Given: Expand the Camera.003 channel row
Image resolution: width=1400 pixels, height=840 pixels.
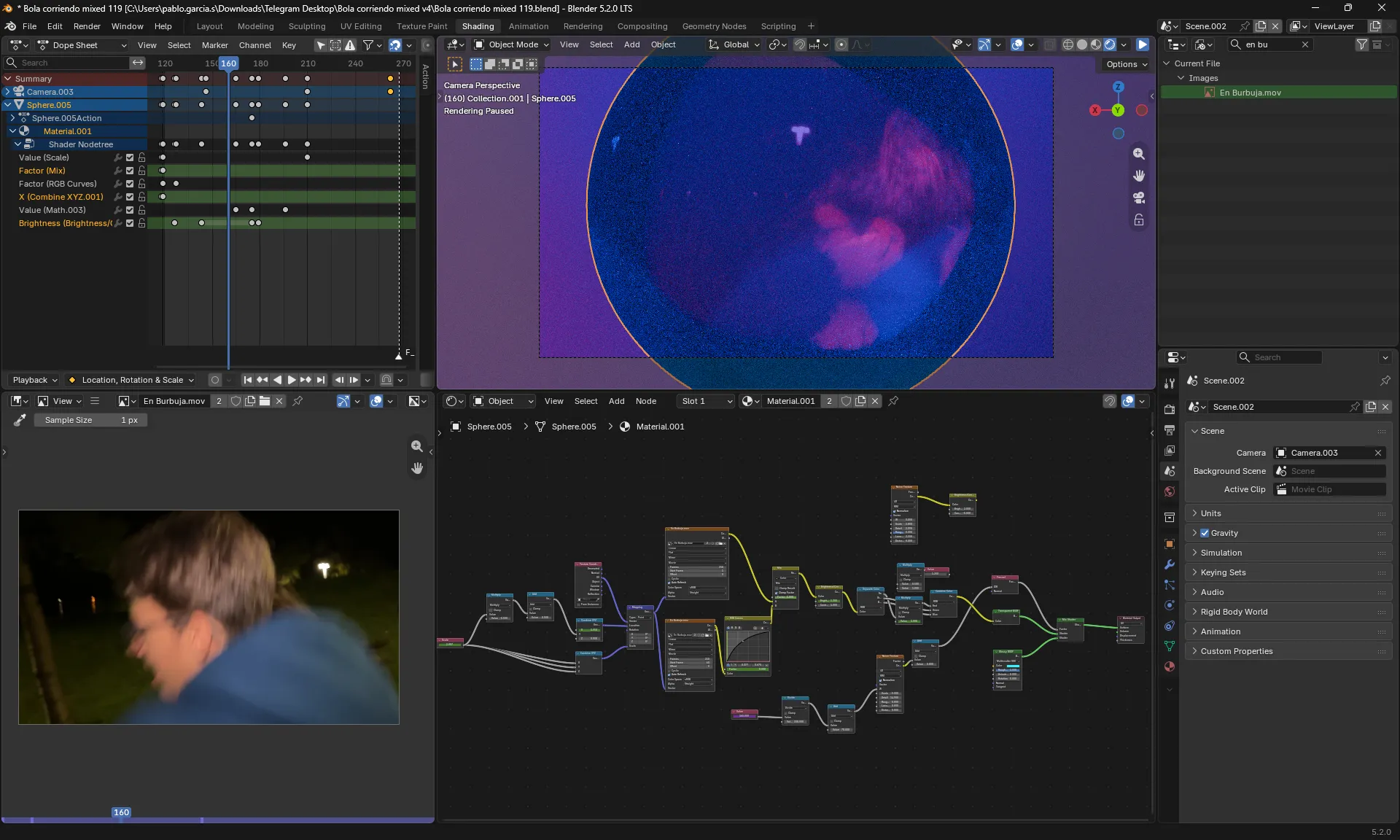Looking at the screenshot, I should point(7,92).
